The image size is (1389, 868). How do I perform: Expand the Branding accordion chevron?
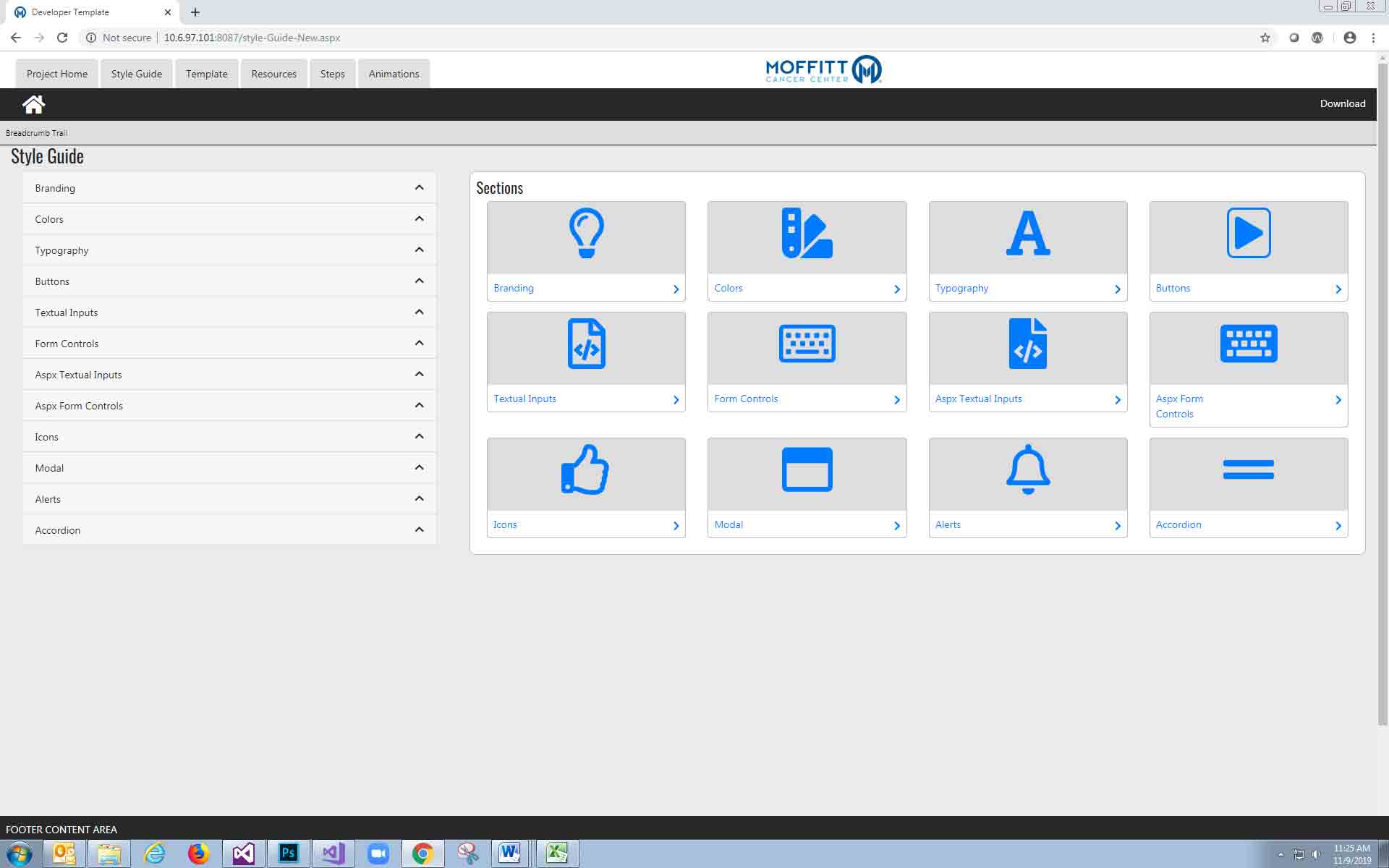point(419,188)
